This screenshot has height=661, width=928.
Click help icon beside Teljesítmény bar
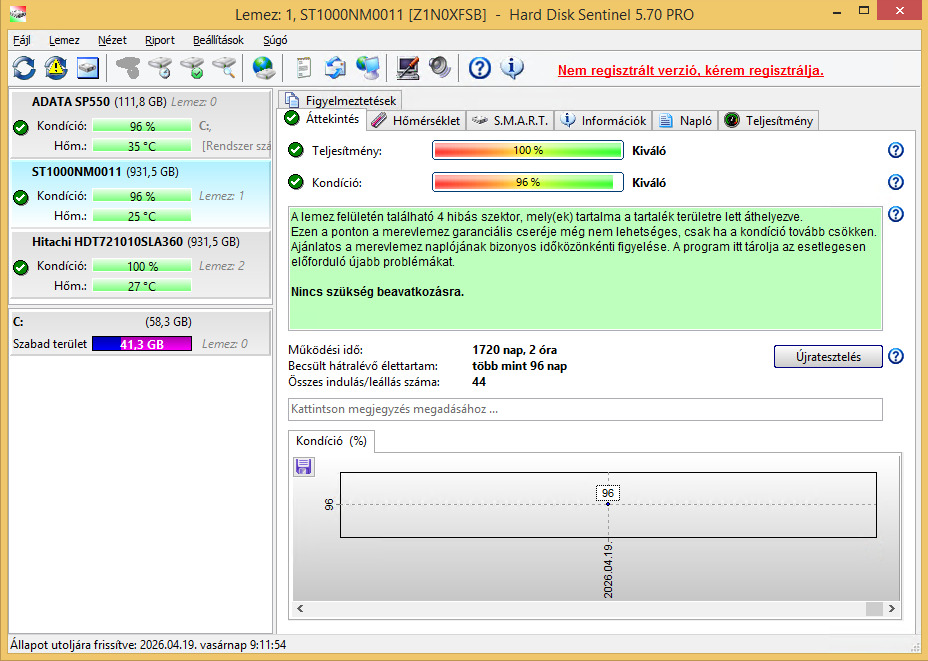click(x=896, y=150)
